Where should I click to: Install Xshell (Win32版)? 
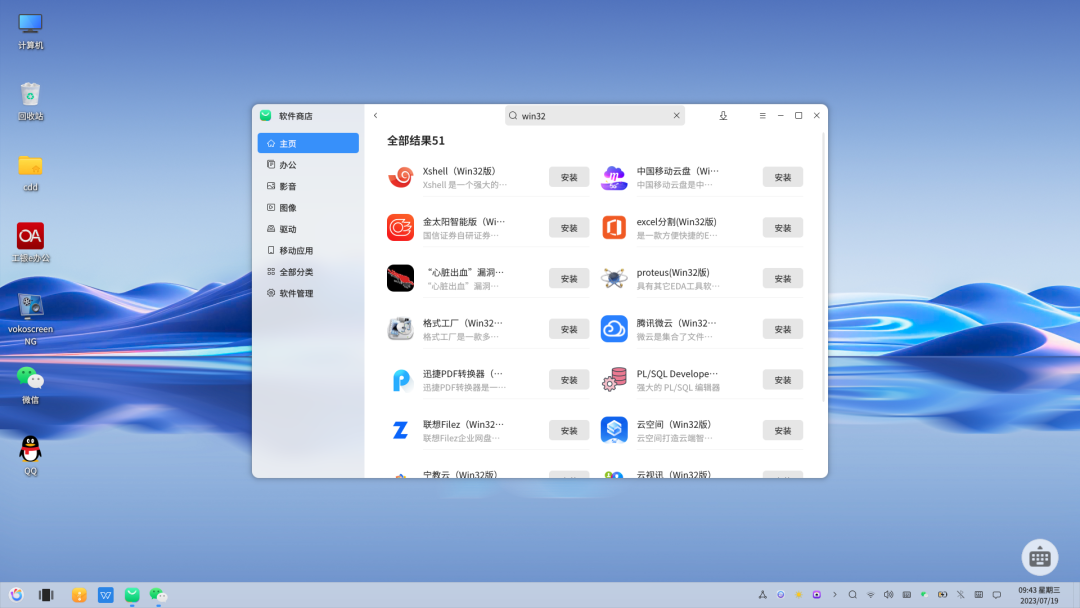(569, 177)
